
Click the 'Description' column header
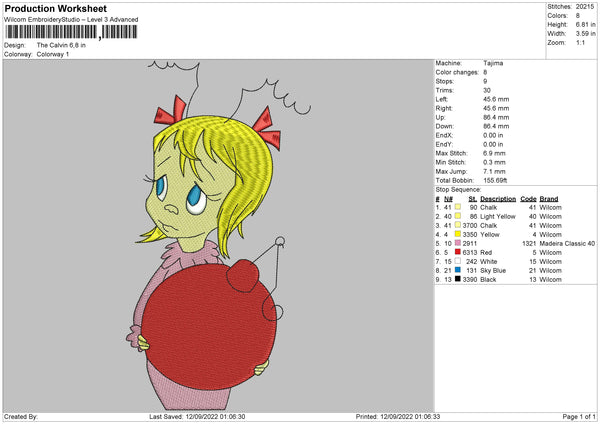point(498,199)
